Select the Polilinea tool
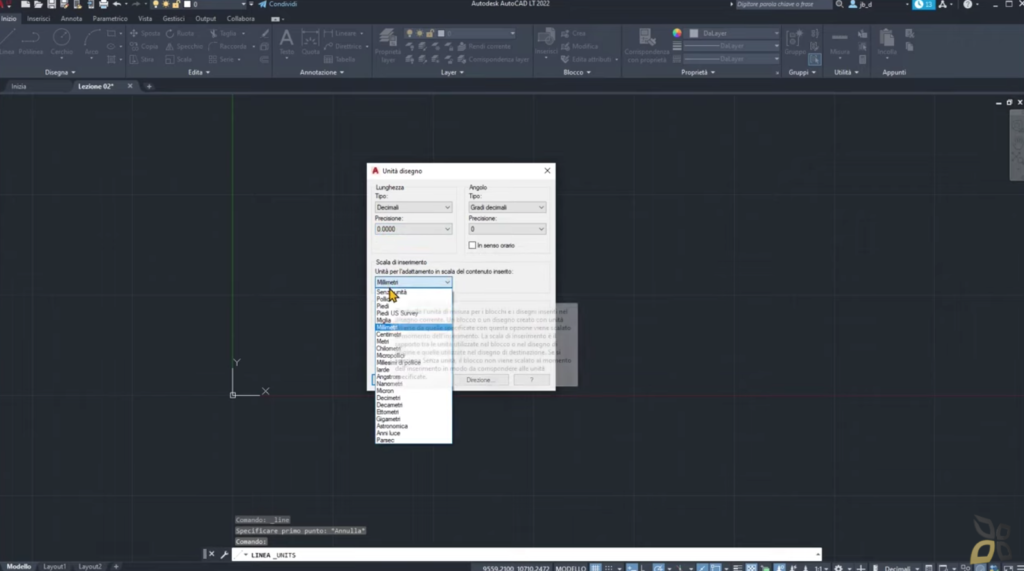This screenshot has height=571, width=1024. pyautogui.click(x=31, y=43)
